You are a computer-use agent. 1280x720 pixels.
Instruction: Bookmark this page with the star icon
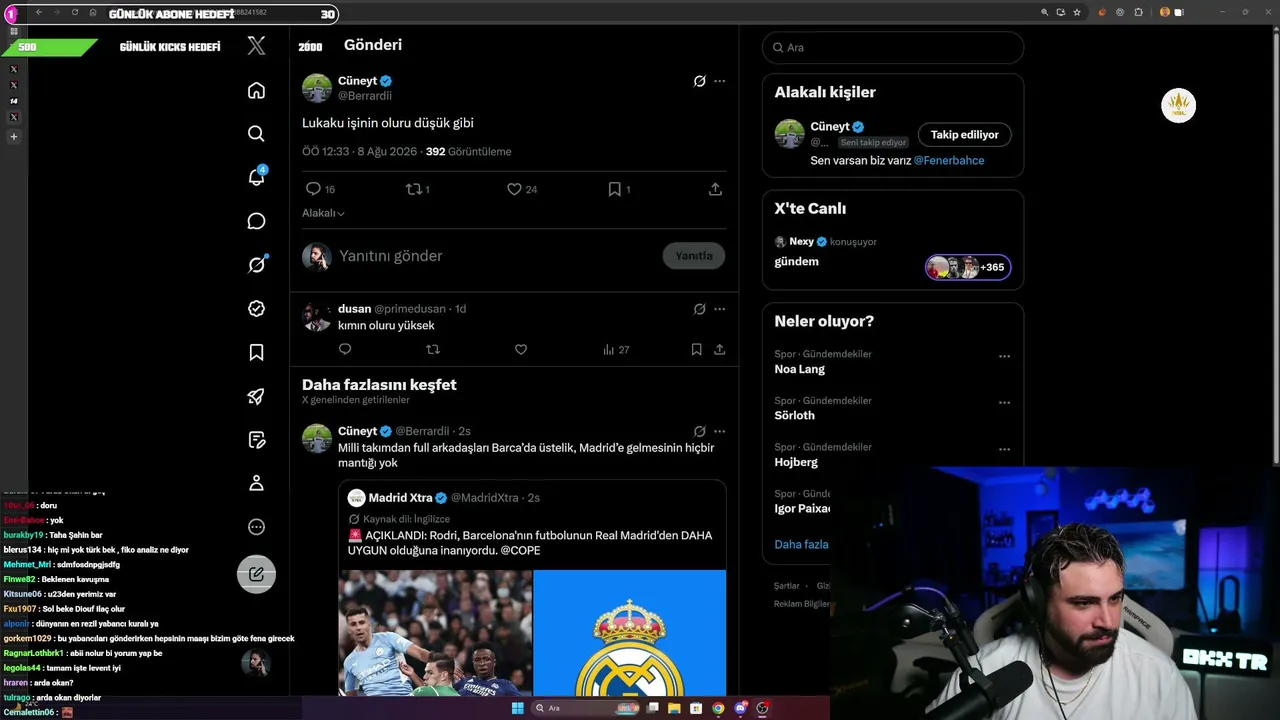click(1077, 12)
